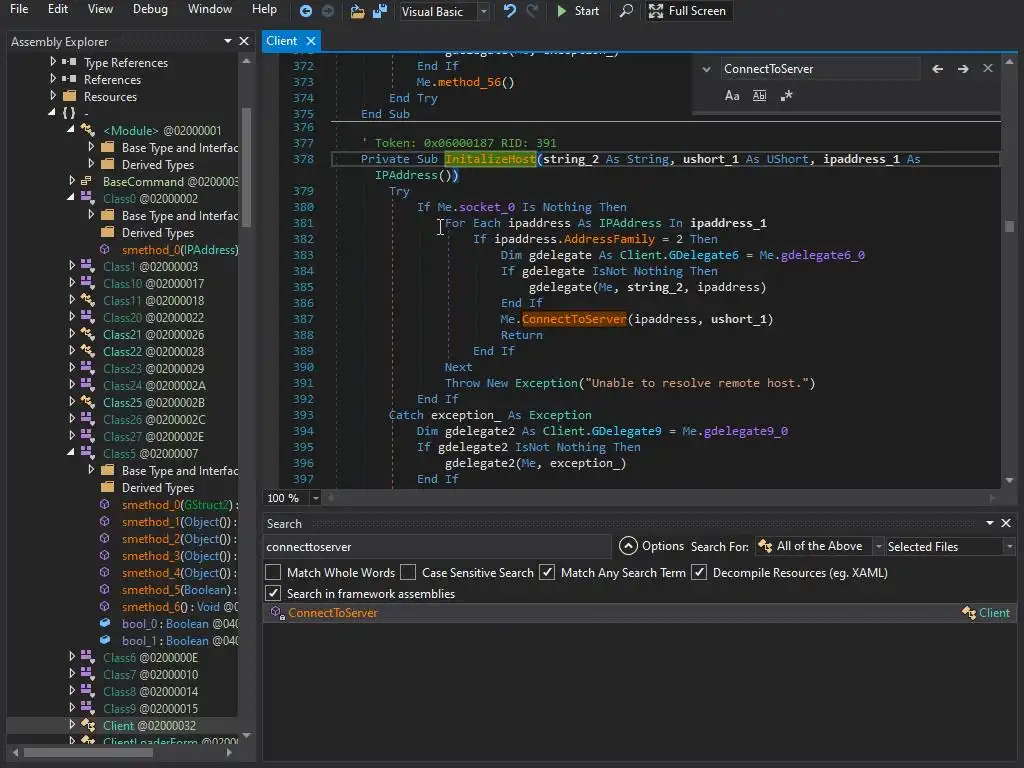Toggle regular expression option in find bar
Image resolution: width=1024 pixels, height=768 pixels.
pyautogui.click(x=786, y=96)
